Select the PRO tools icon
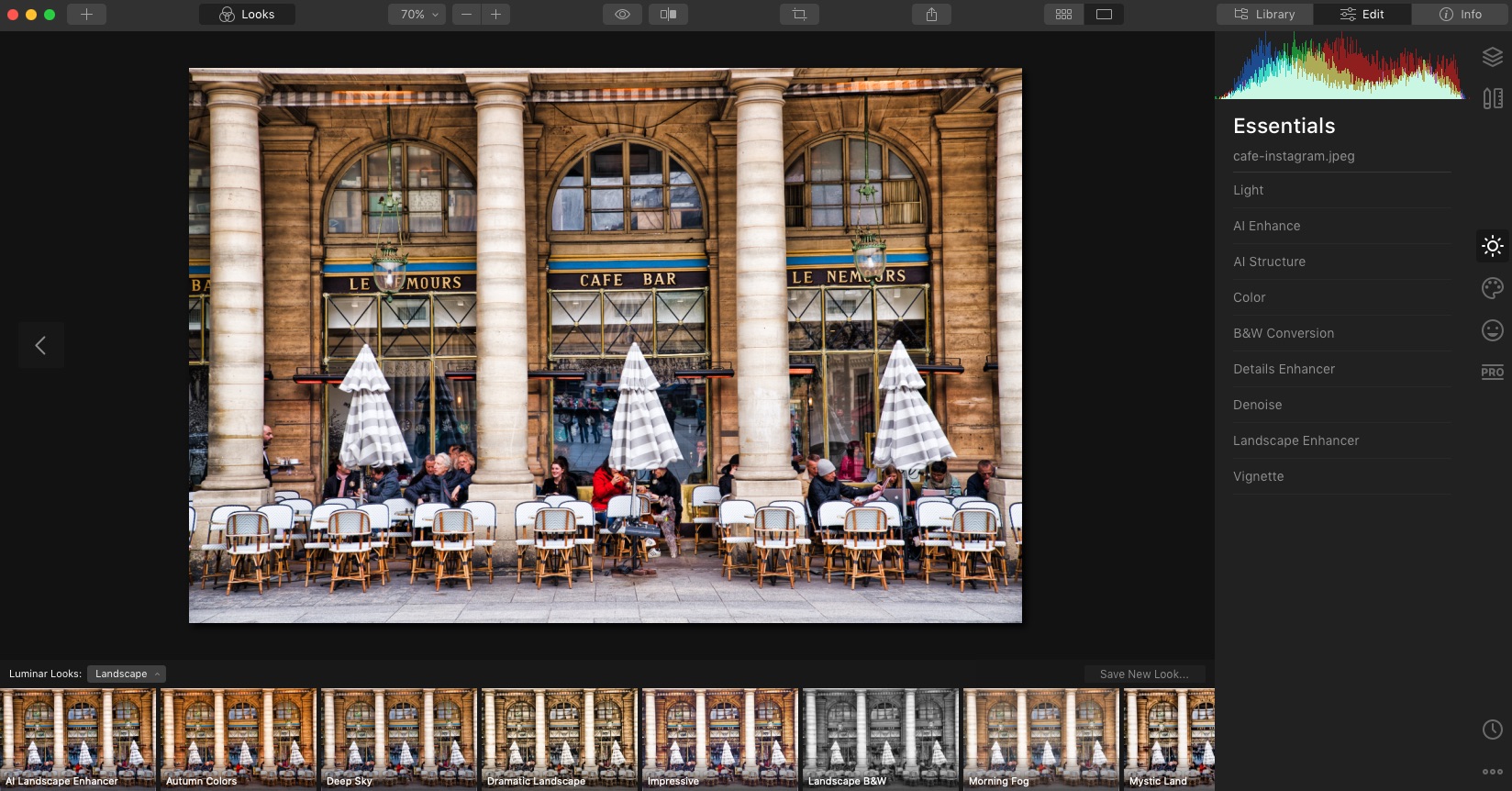 point(1493,372)
